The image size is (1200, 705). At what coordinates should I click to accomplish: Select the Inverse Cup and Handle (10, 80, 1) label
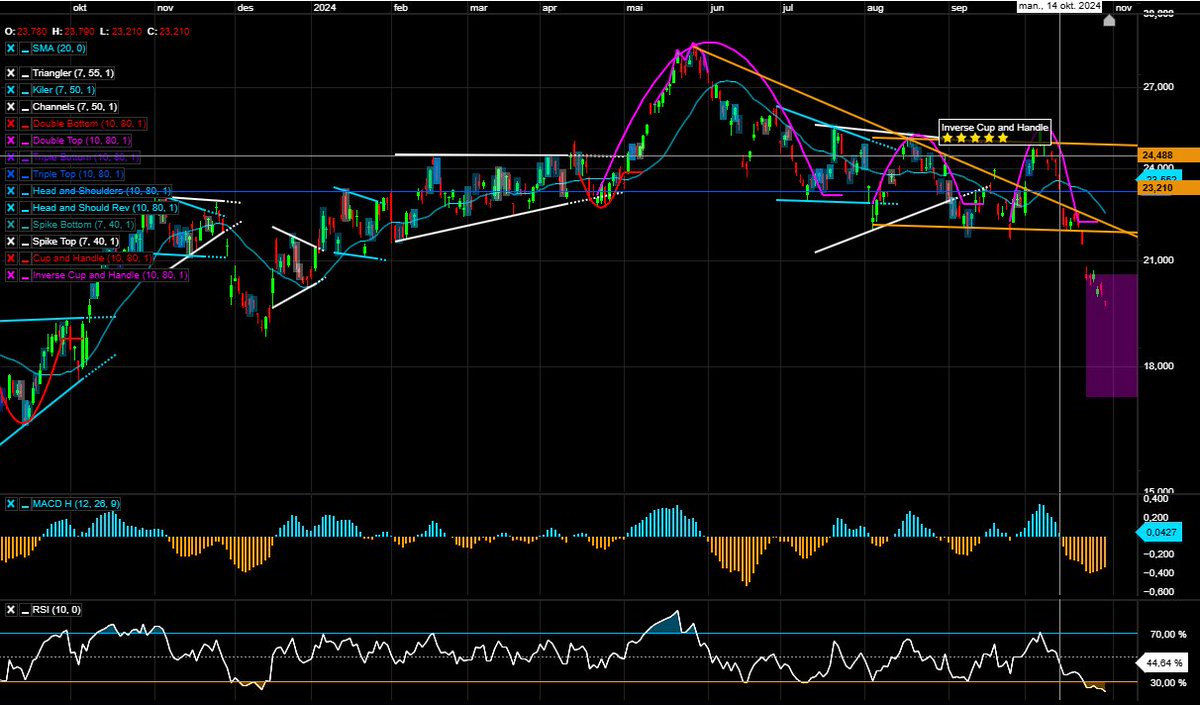(x=109, y=275)
